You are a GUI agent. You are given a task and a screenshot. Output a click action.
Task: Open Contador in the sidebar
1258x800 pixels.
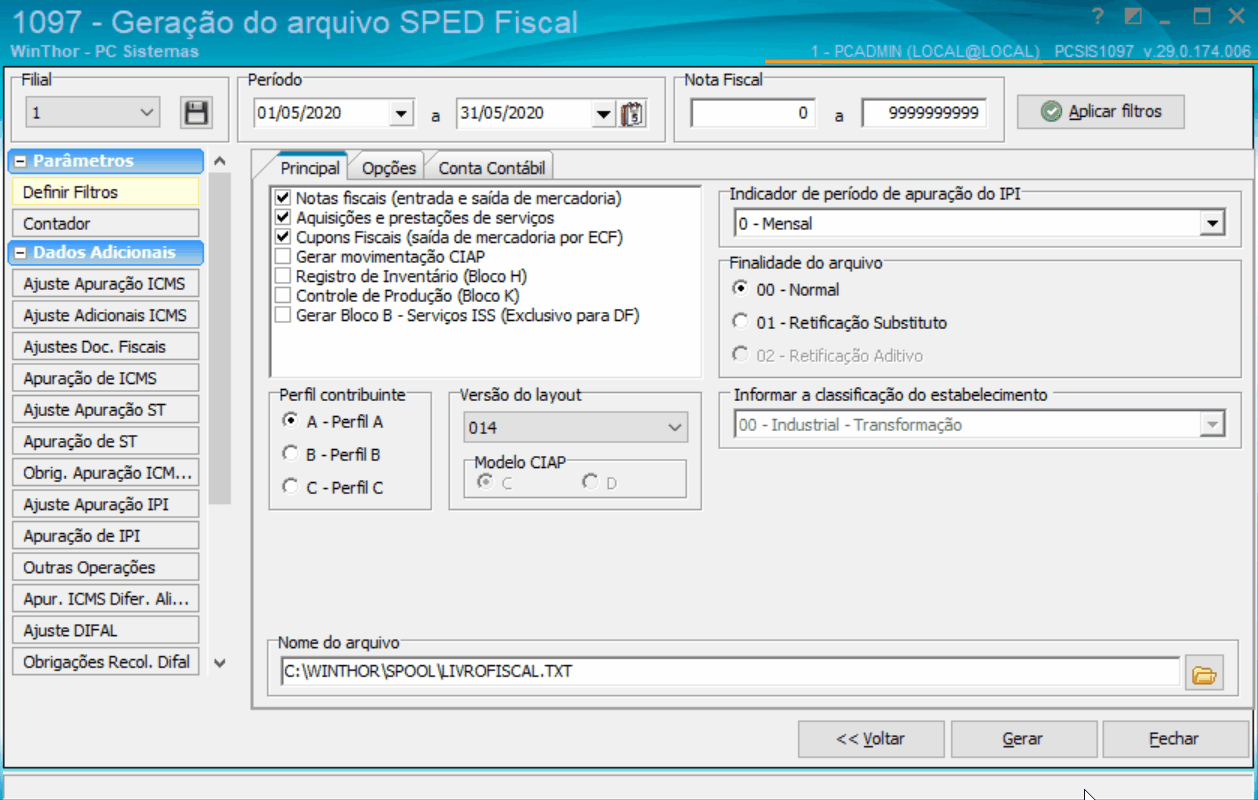105,224
